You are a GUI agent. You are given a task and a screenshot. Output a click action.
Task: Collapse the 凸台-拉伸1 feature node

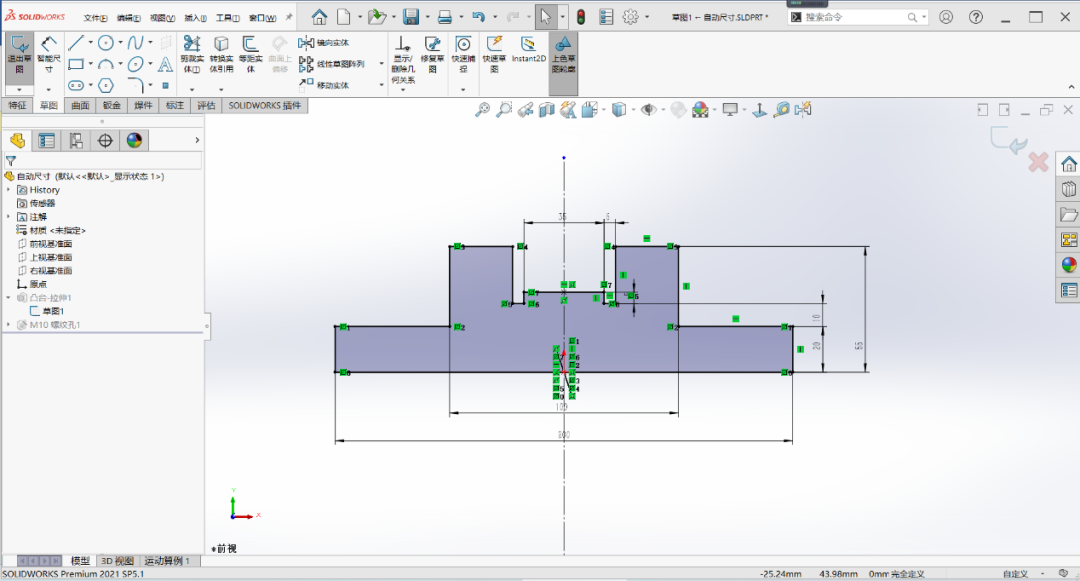tap(8, 297)
